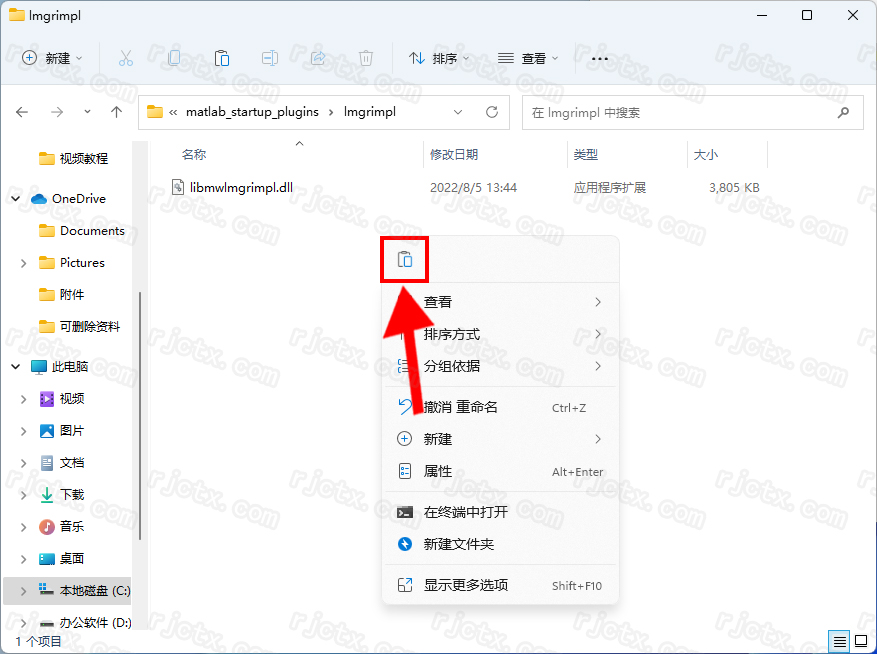Screen dimensions: 877x654
Task: Click the rename icon in toolbar
Action: point(269,58)
